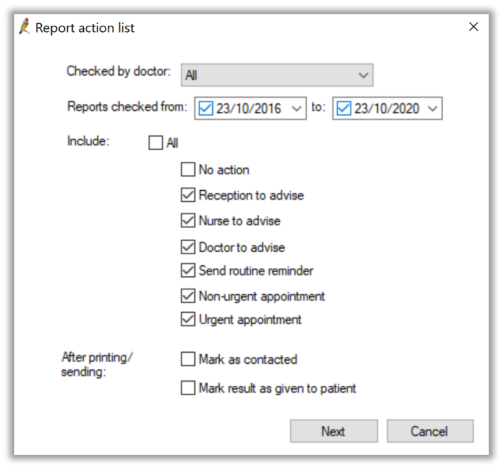
Task: Close the Report action list dialog
Action: (473, 27)
